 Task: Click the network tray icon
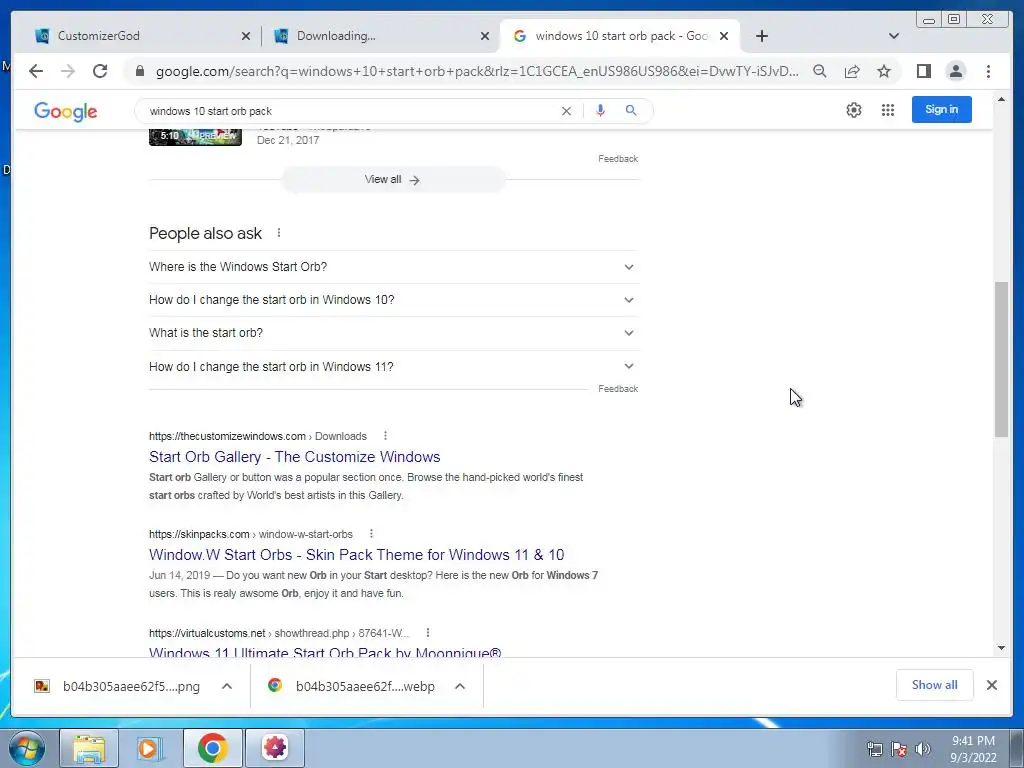click(x=874, y=749)
